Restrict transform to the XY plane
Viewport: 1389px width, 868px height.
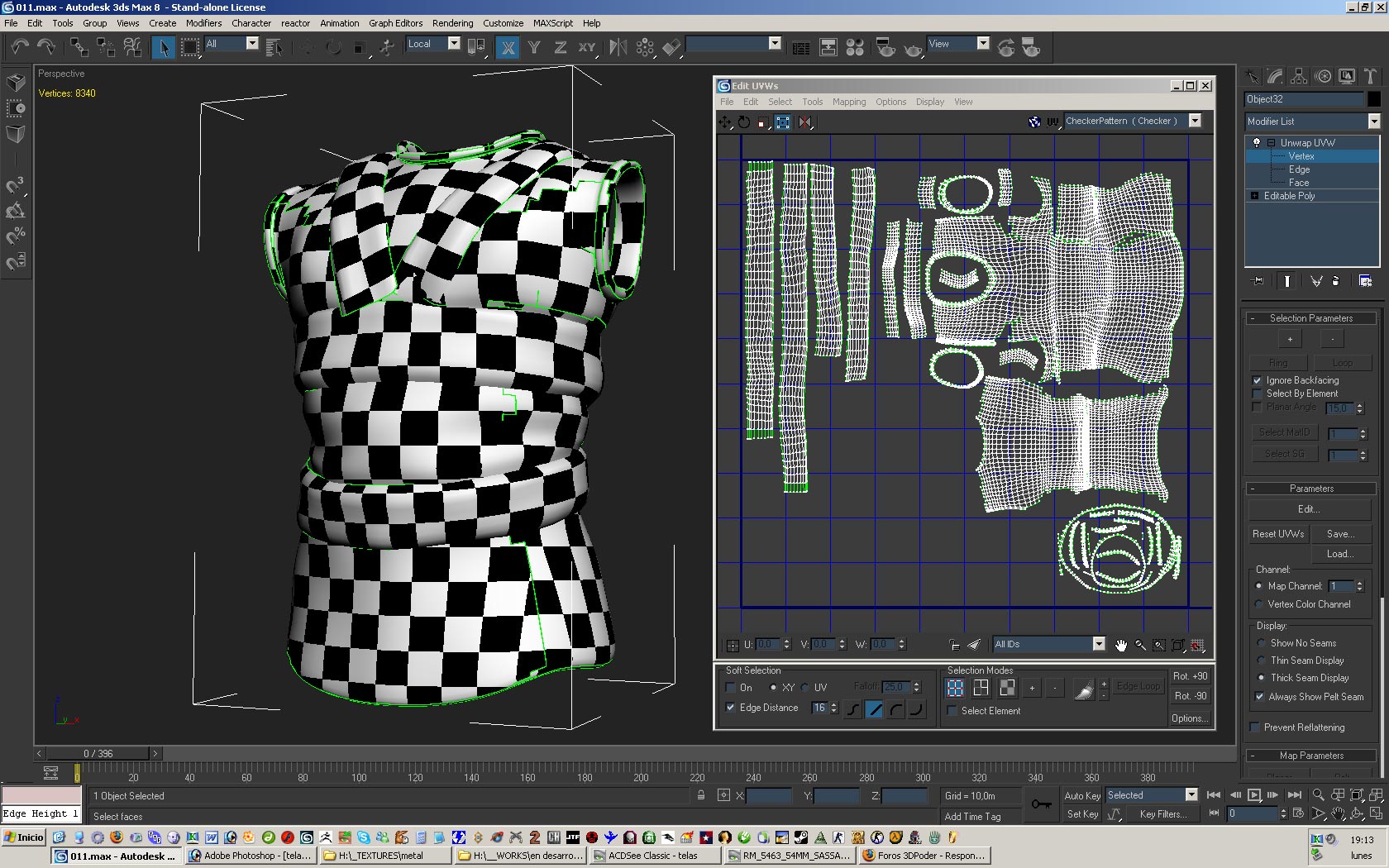[x=586, y=47]
